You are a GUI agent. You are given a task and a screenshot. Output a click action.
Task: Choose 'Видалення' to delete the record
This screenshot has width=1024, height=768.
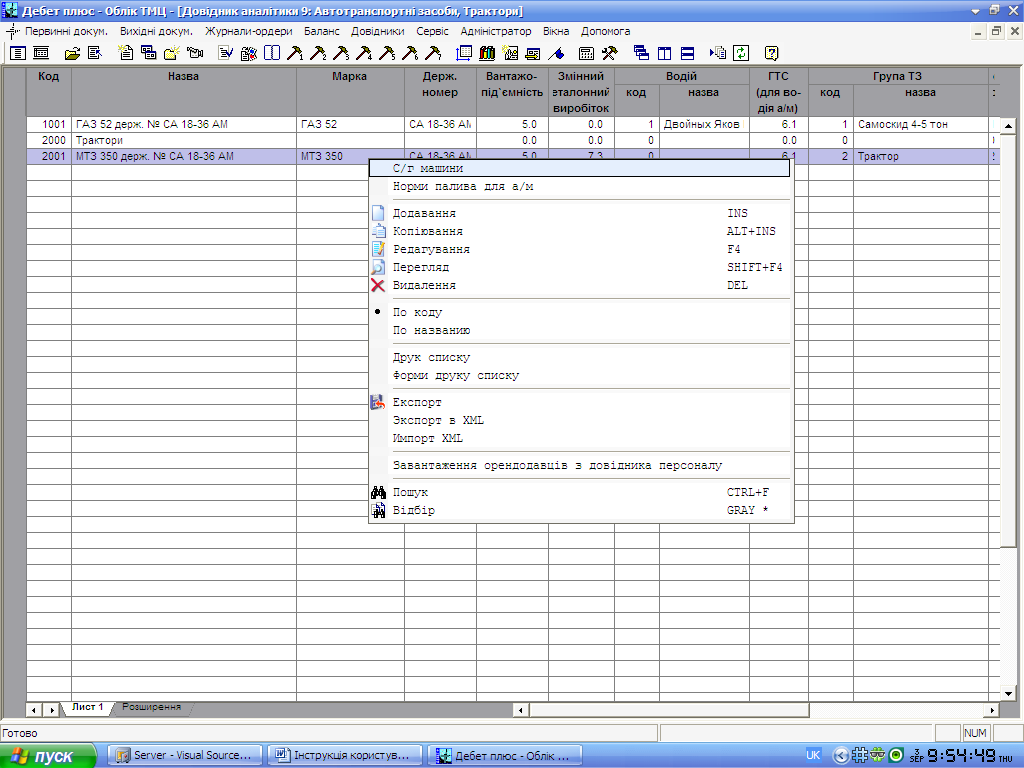coord(579,285)
